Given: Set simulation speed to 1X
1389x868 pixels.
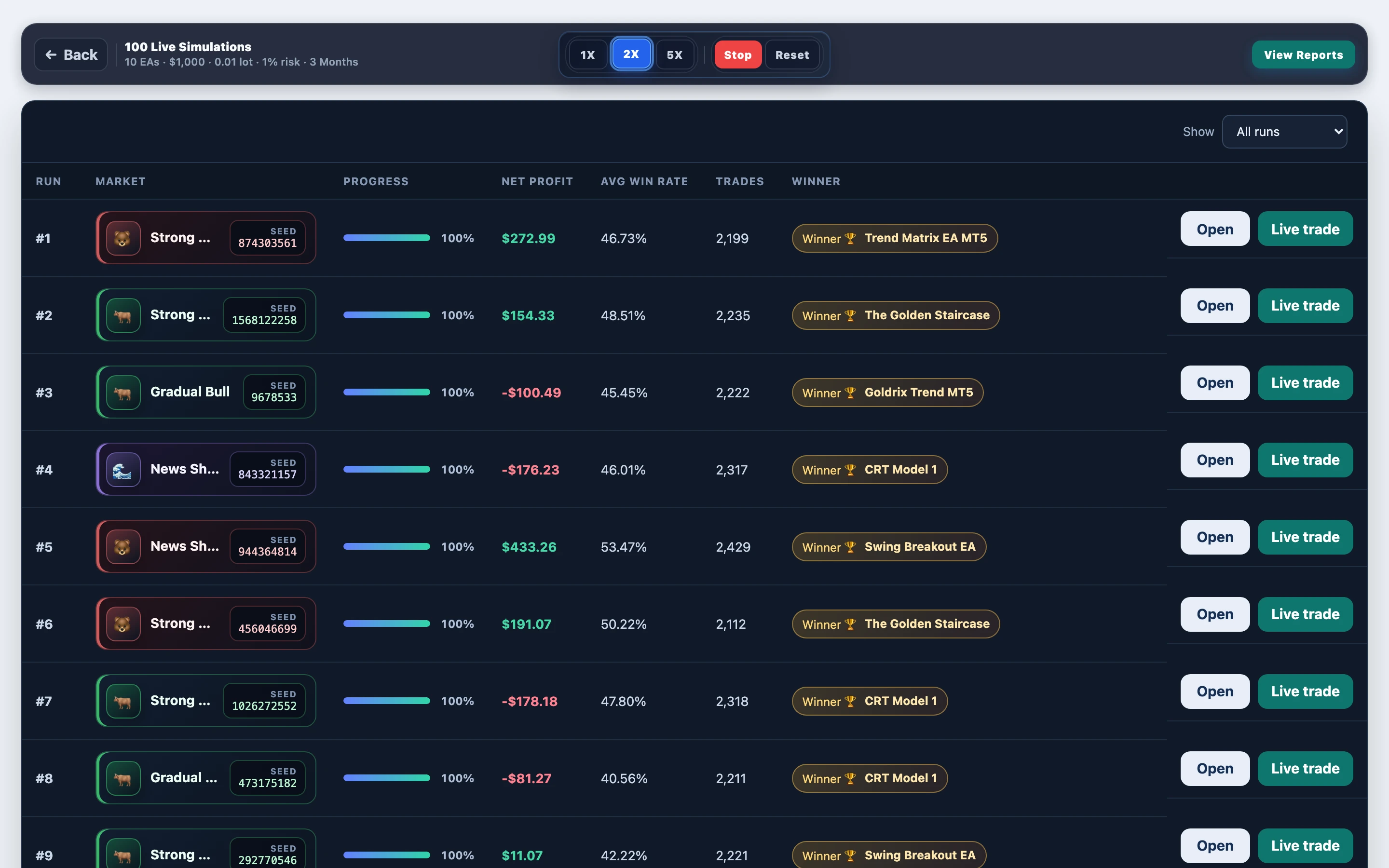Looking at the screenshot, I should pos(588,54).
